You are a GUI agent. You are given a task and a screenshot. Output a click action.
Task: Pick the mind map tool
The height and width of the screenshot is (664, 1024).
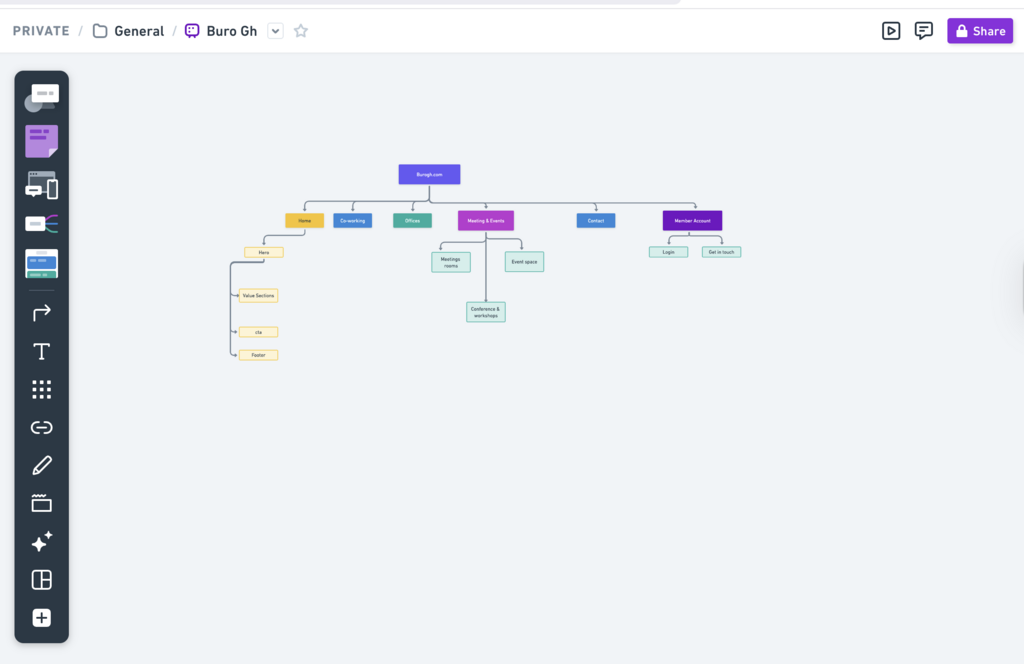pos(41,224)
